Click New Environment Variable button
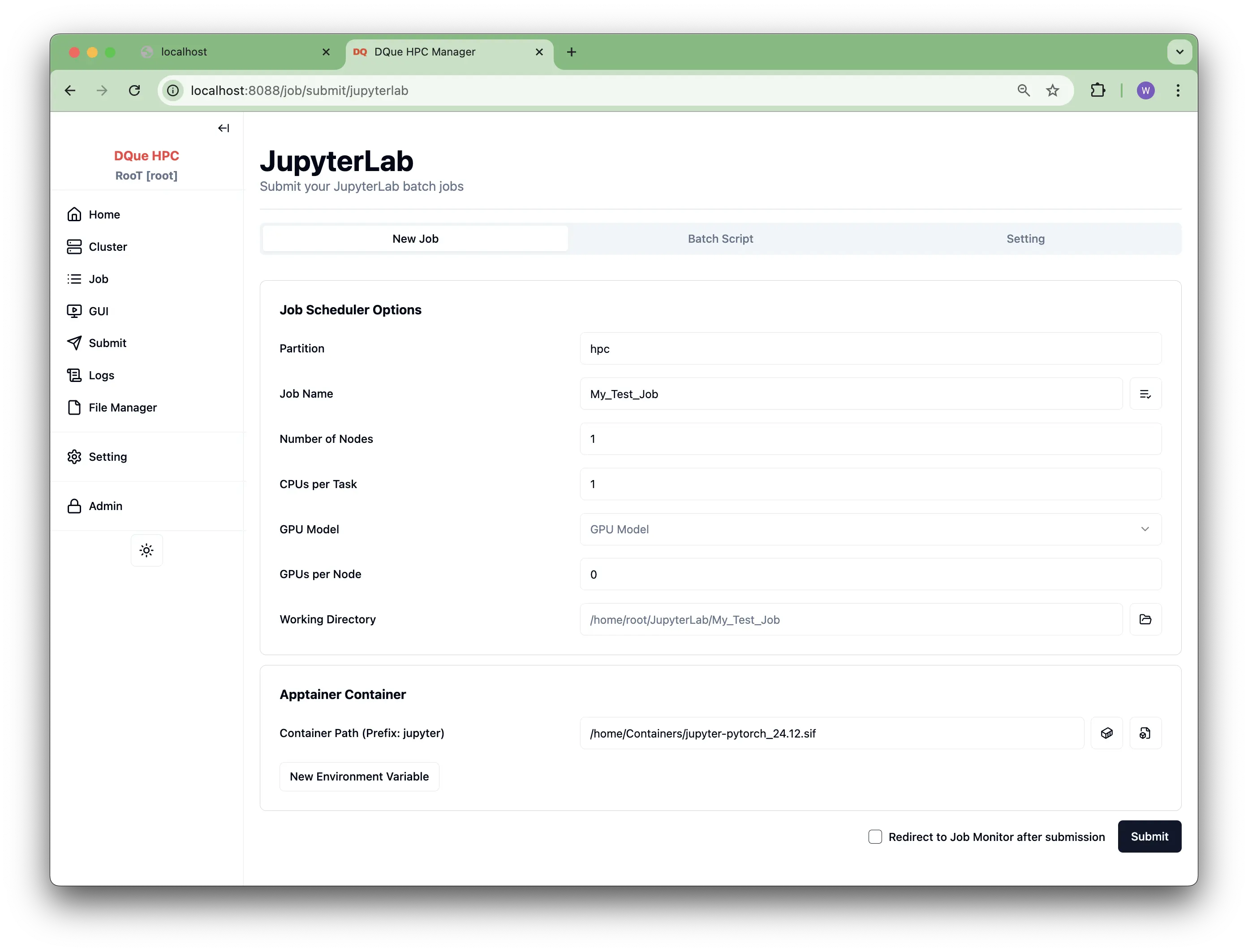Image resolution: width=1248 pixels, height=952 pixels. point(359,776)
